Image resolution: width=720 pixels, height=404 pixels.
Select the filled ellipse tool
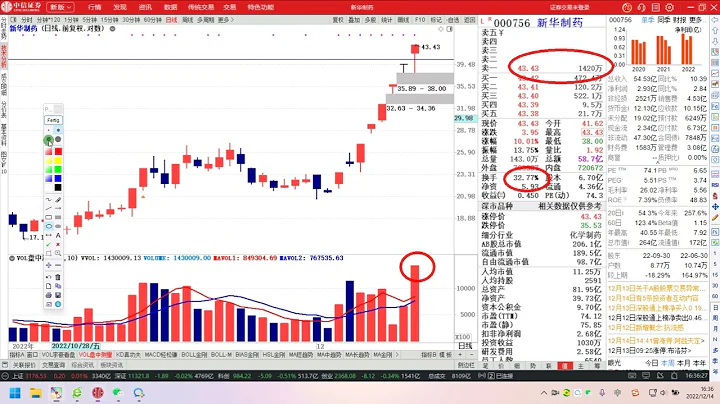pyautogui.click(x=58, y=226)
